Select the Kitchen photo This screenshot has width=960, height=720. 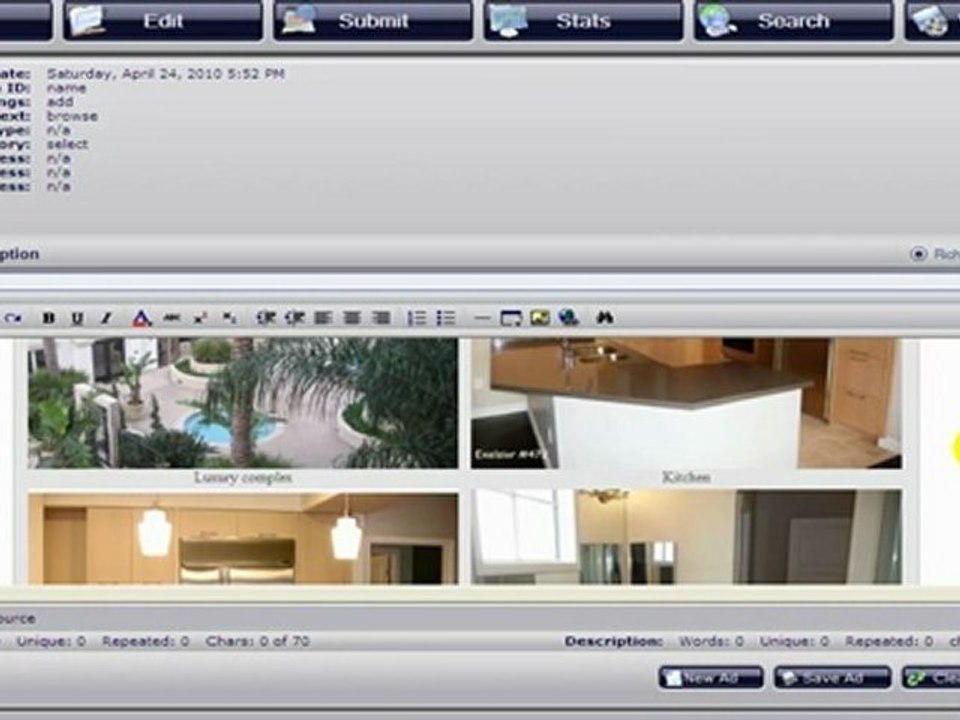tap(686, 403)
